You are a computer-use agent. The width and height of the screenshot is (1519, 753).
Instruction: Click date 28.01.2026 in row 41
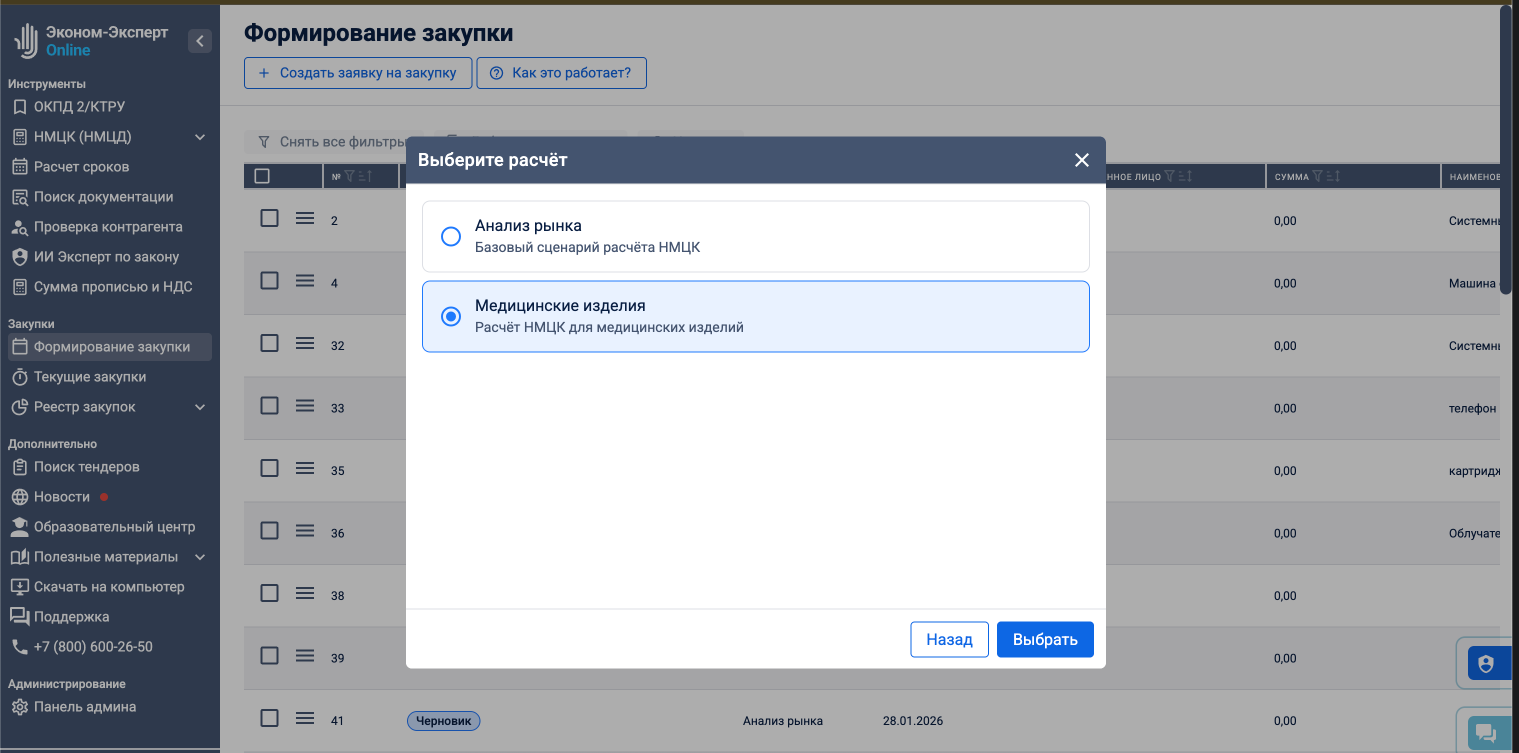913,720
